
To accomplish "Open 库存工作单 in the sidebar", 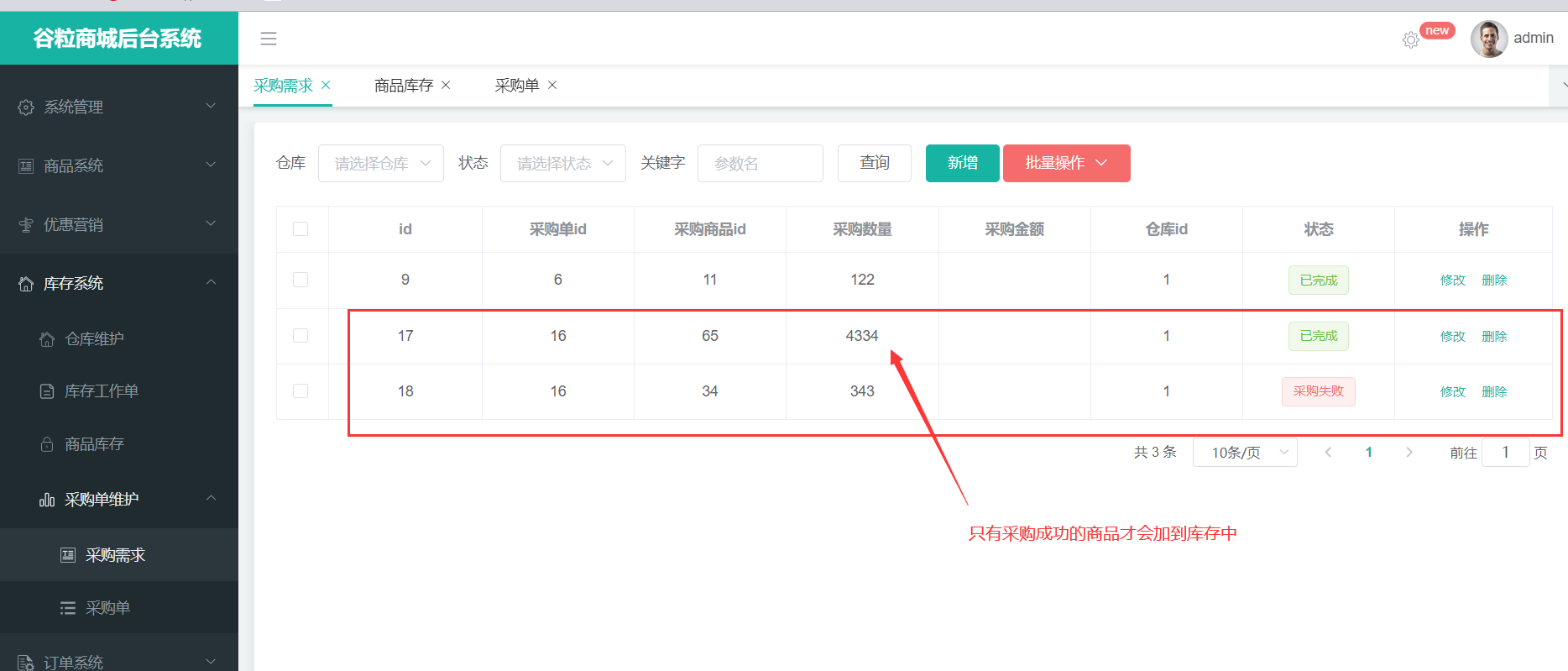I will click(119, 391).
